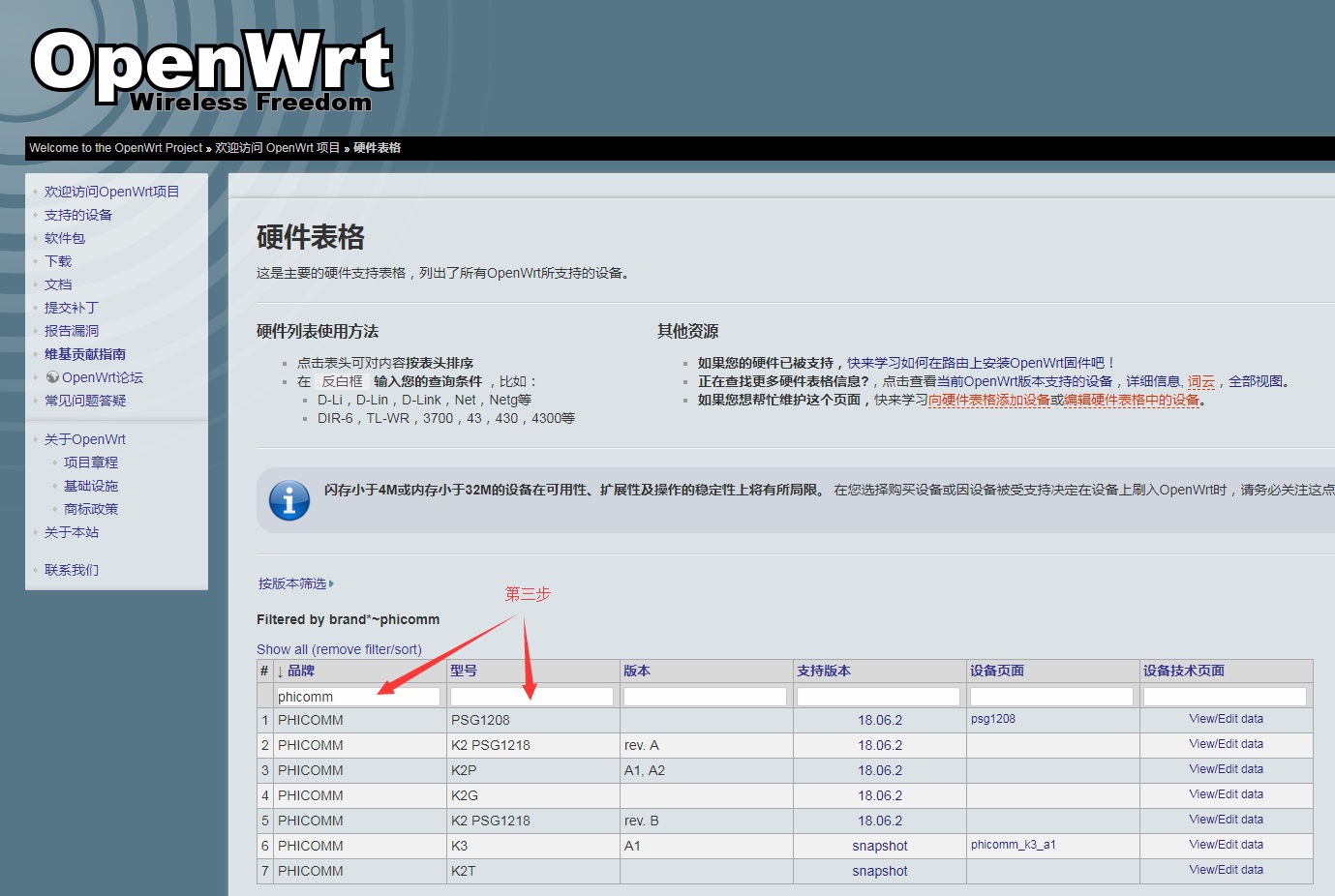Open View/Edit data for K3 row
1335x896 pixels.
[1227, 845]
